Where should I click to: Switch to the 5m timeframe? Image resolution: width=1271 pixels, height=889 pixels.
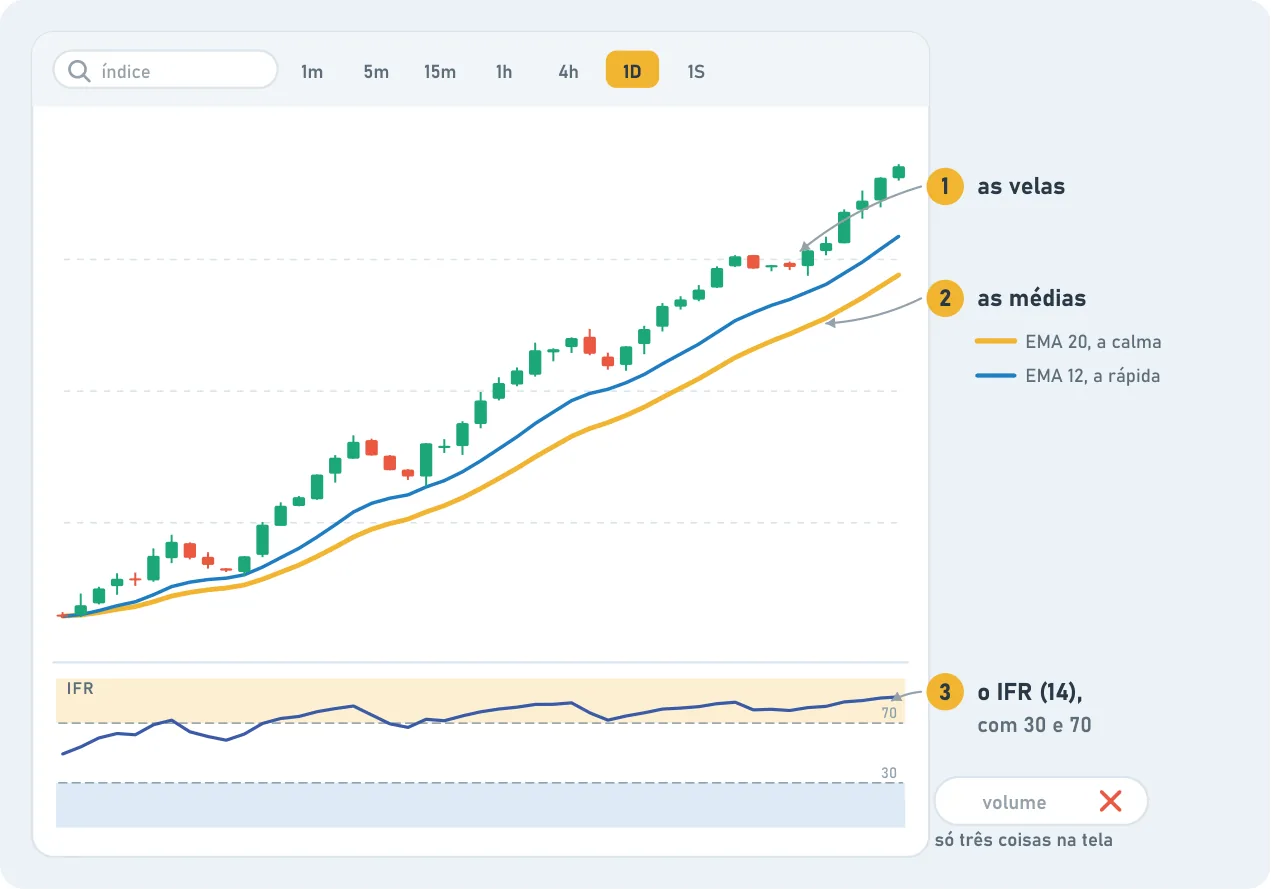[x=376, y=71]
